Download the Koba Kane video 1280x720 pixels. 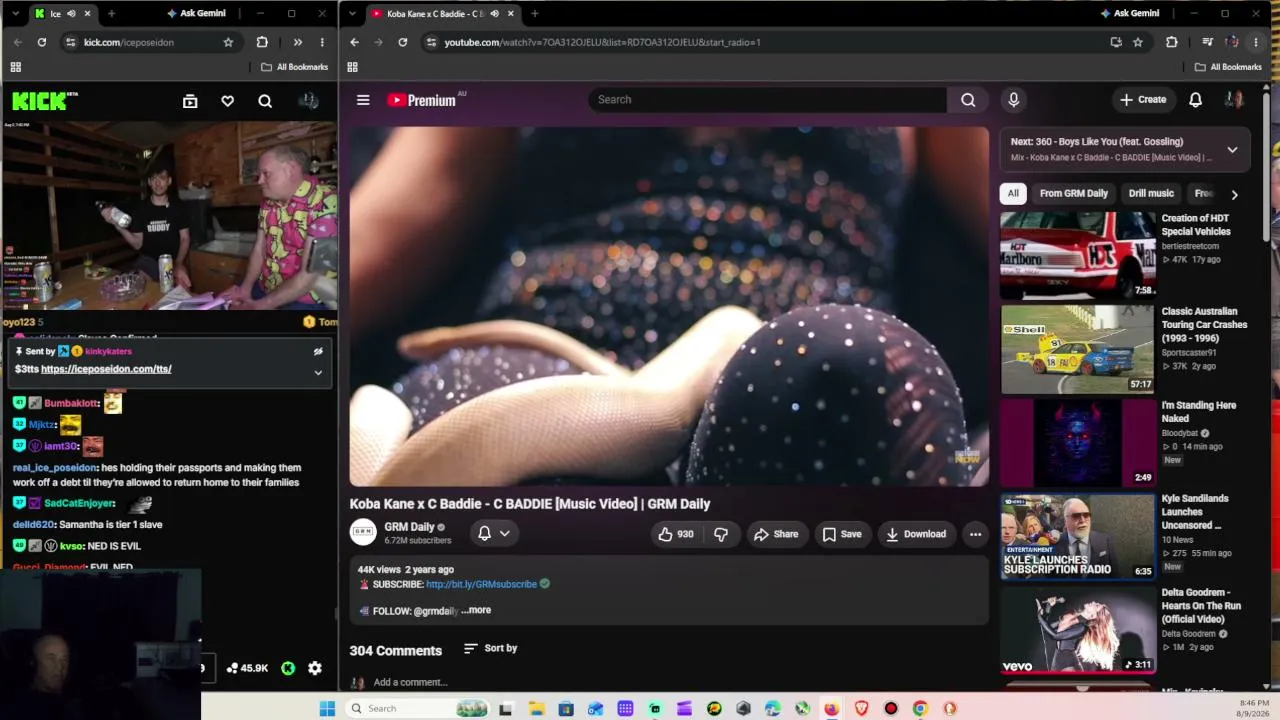point(916,534)
